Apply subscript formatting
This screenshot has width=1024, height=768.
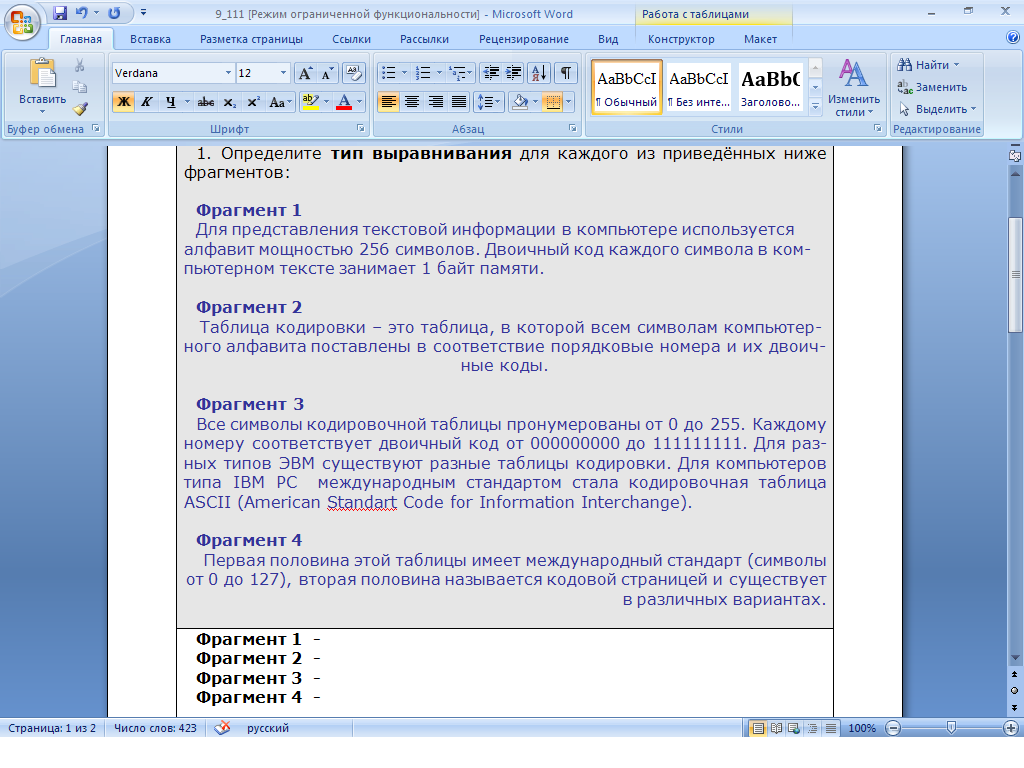point(230,102)
